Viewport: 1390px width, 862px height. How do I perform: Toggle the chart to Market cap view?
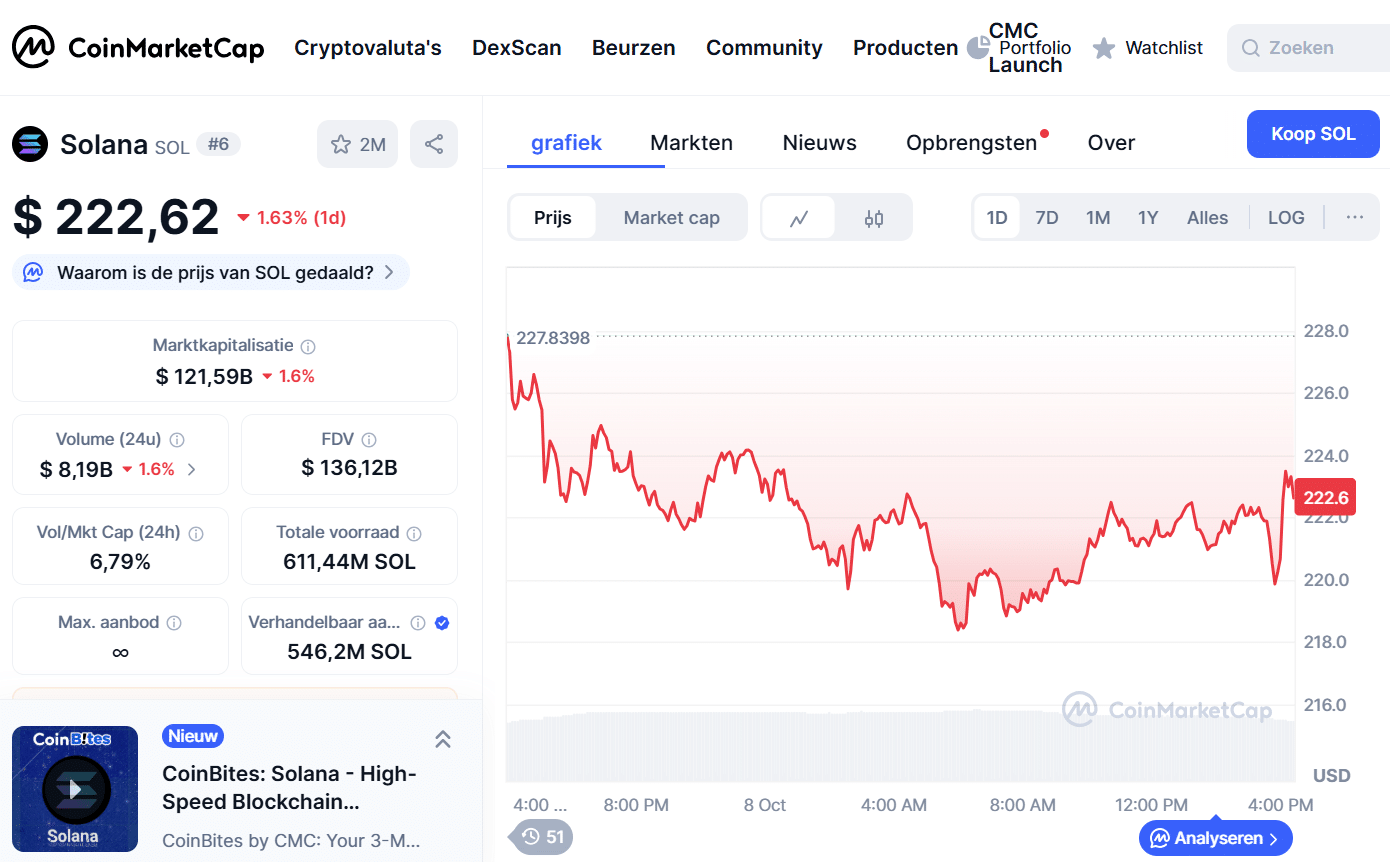(x=671, y=218)
